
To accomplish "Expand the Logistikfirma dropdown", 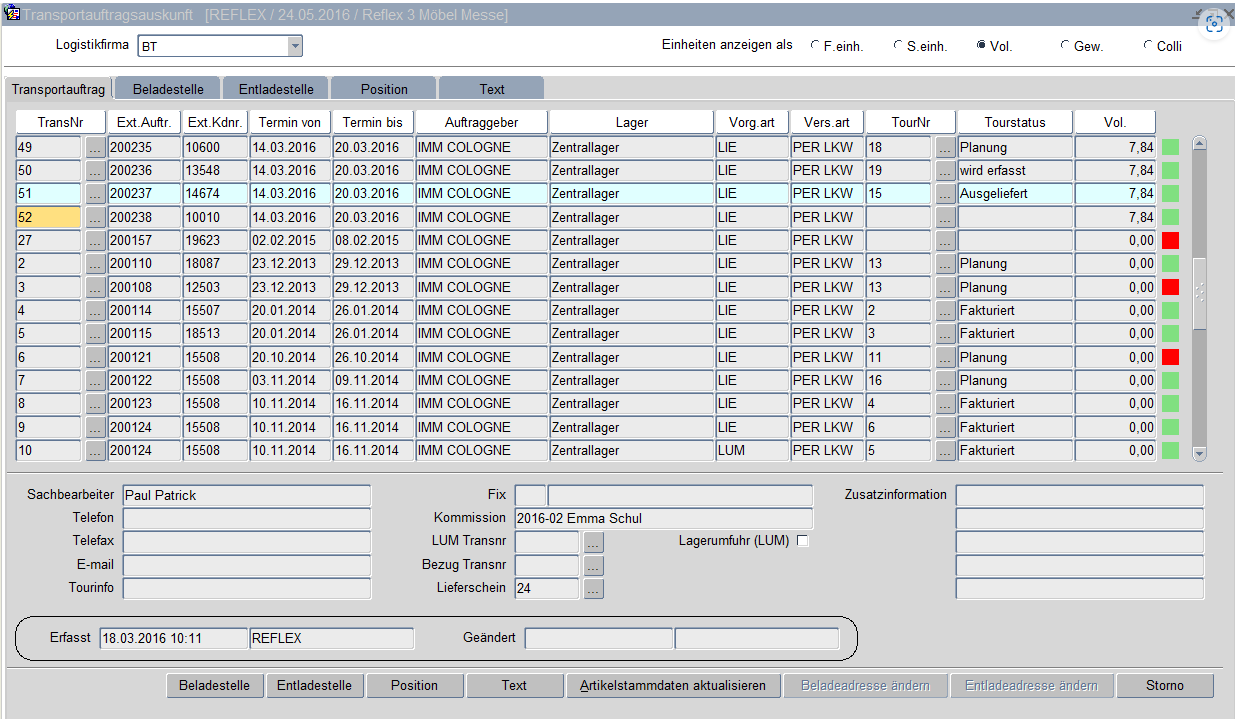I will pos(294,46).
